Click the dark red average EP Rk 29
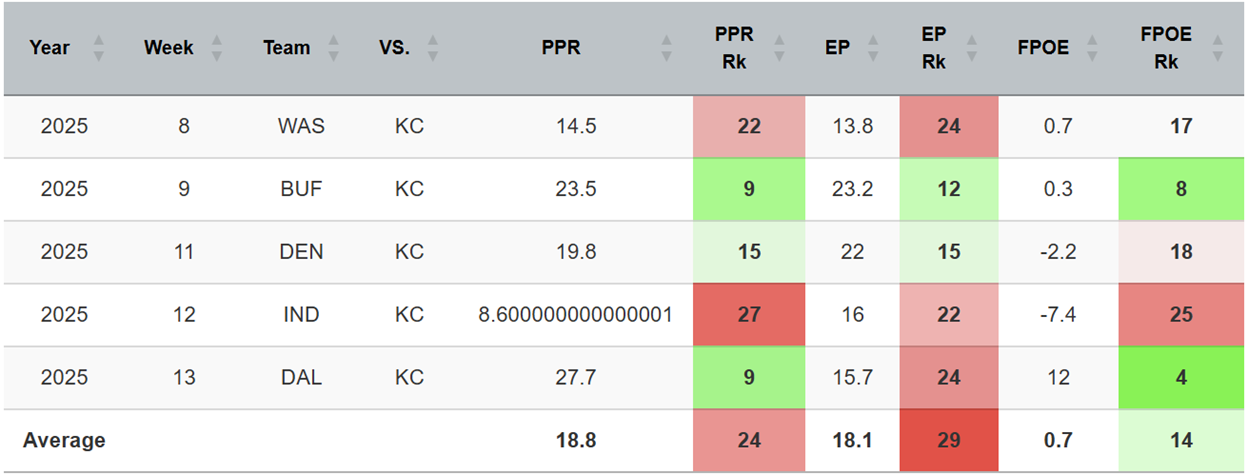Screen dimensions: 1248x475 point(948,440)
